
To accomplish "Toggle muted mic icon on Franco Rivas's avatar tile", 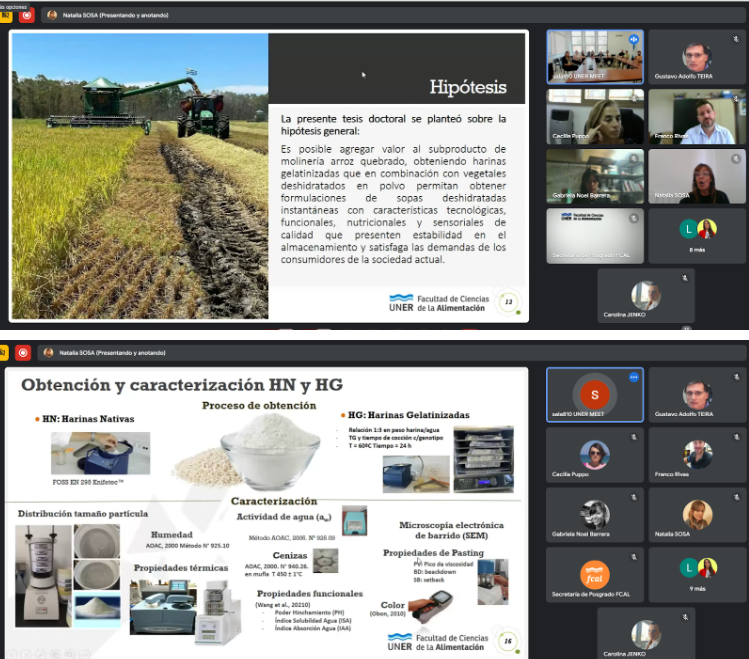I will click(x=736, y=436).
